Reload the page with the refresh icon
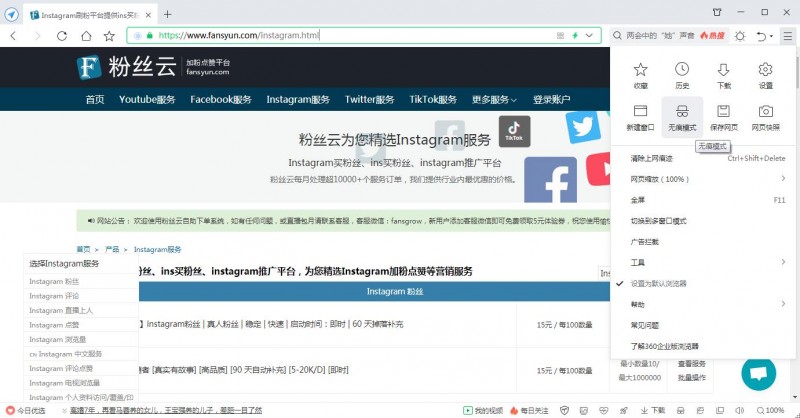Image resolution: width=800 pixels, height=418 pixels. click(x=62, y=36)
